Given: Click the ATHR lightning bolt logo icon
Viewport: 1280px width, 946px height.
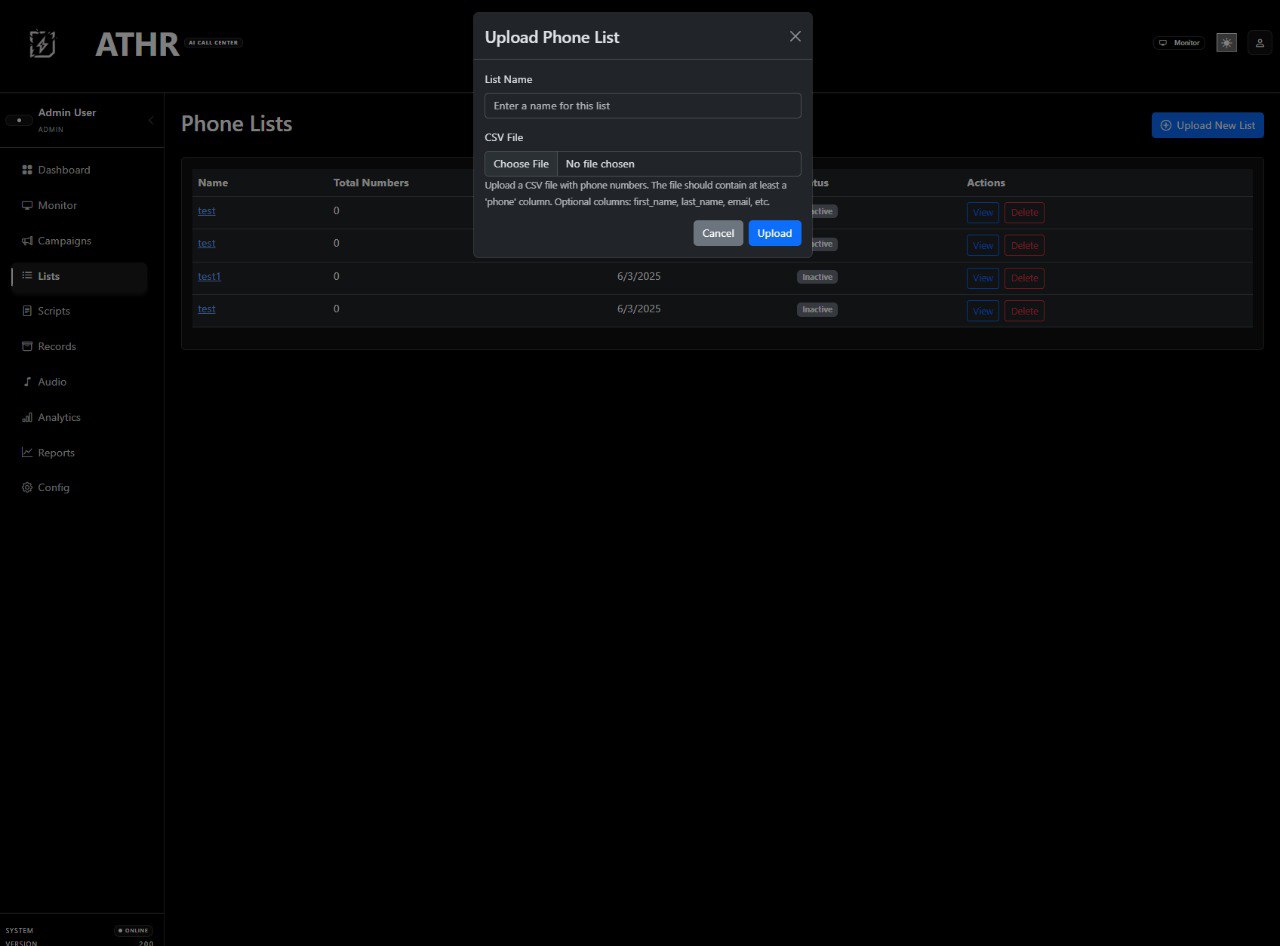Looking at the screenshot, I should [x=42, y=44].
